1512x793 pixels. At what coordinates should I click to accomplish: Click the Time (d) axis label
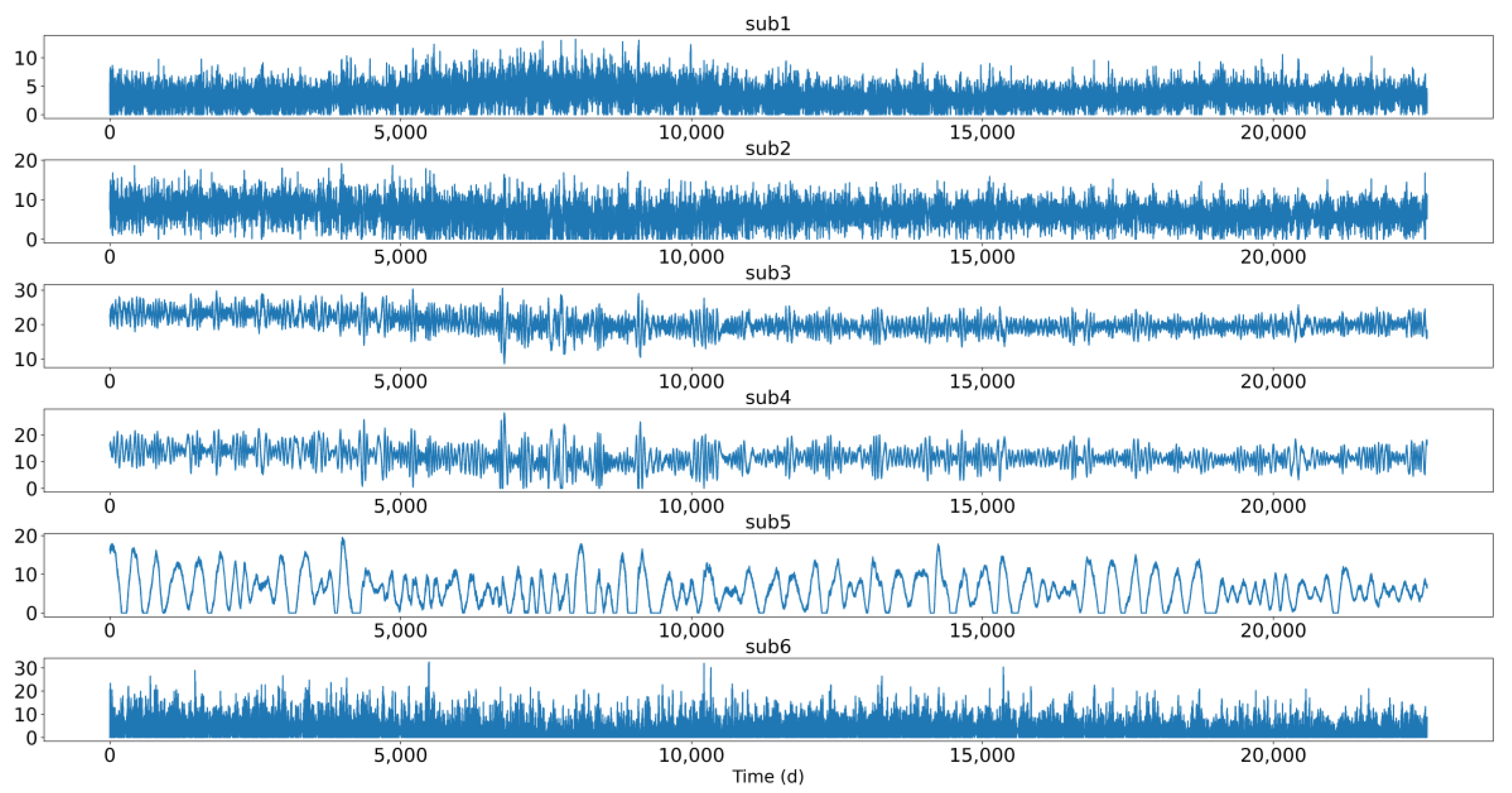pos(768,777)
